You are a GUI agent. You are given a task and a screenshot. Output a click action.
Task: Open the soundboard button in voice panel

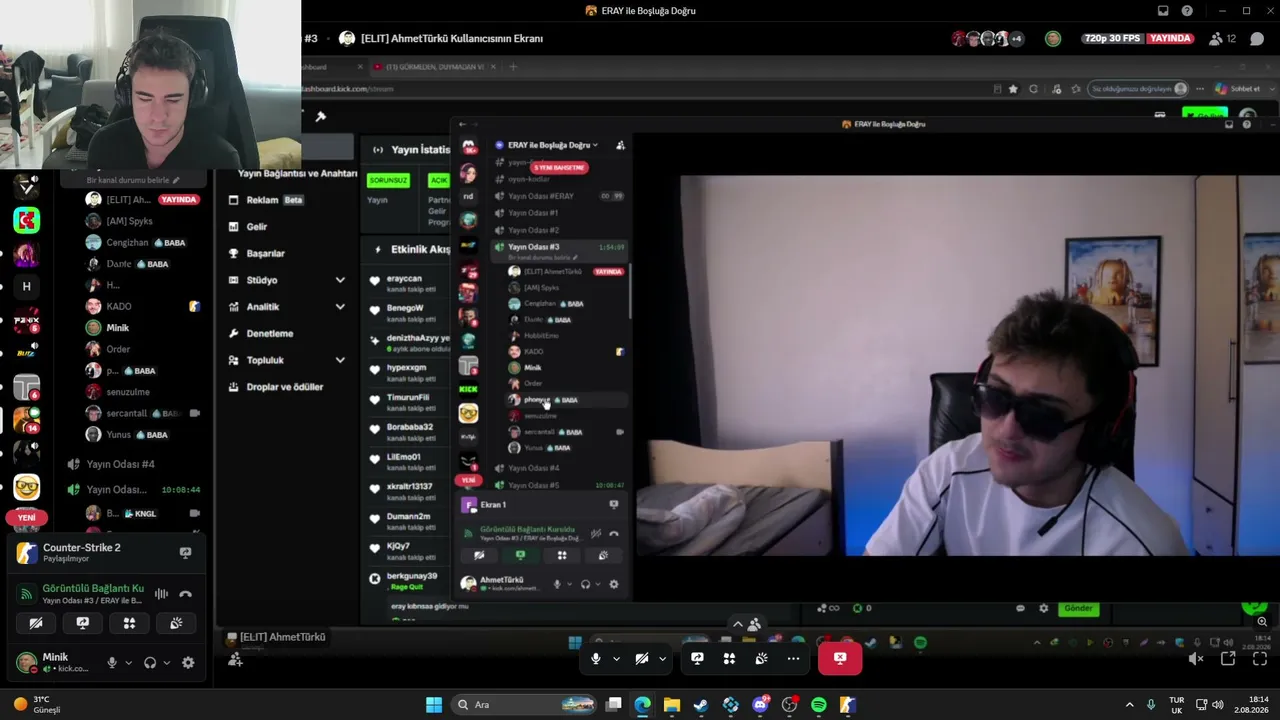coord(176,623)
